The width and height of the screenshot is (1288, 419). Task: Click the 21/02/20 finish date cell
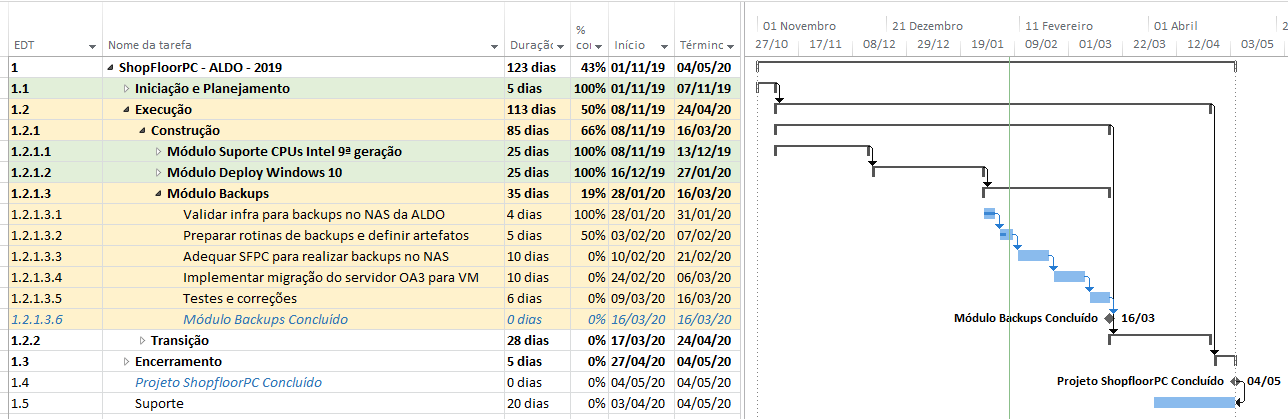coord(705,256)
